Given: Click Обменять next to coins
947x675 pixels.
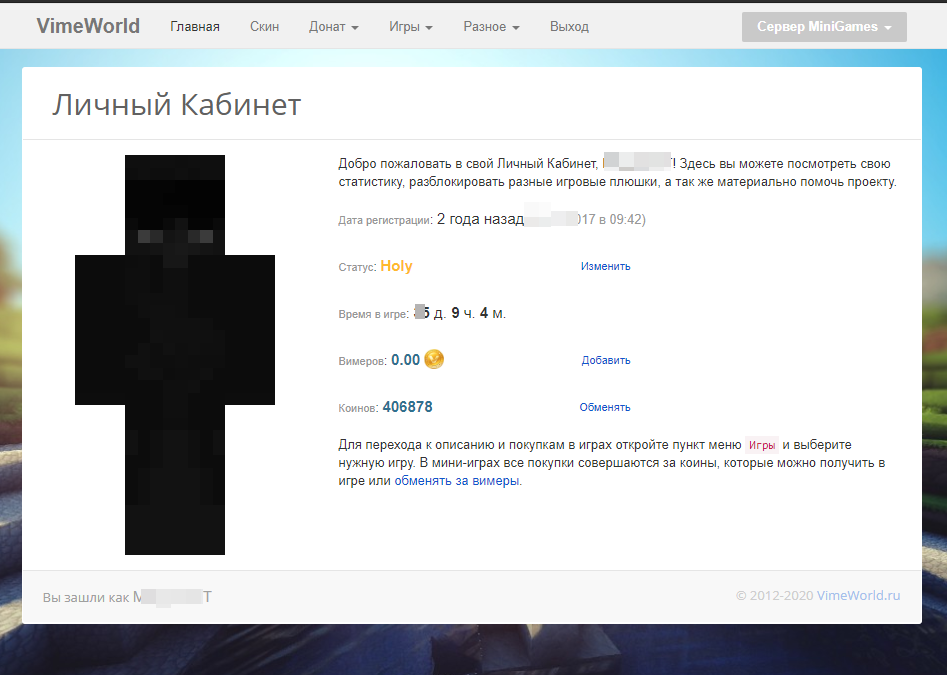Looking at the screenshot, I should coord(605,408).
